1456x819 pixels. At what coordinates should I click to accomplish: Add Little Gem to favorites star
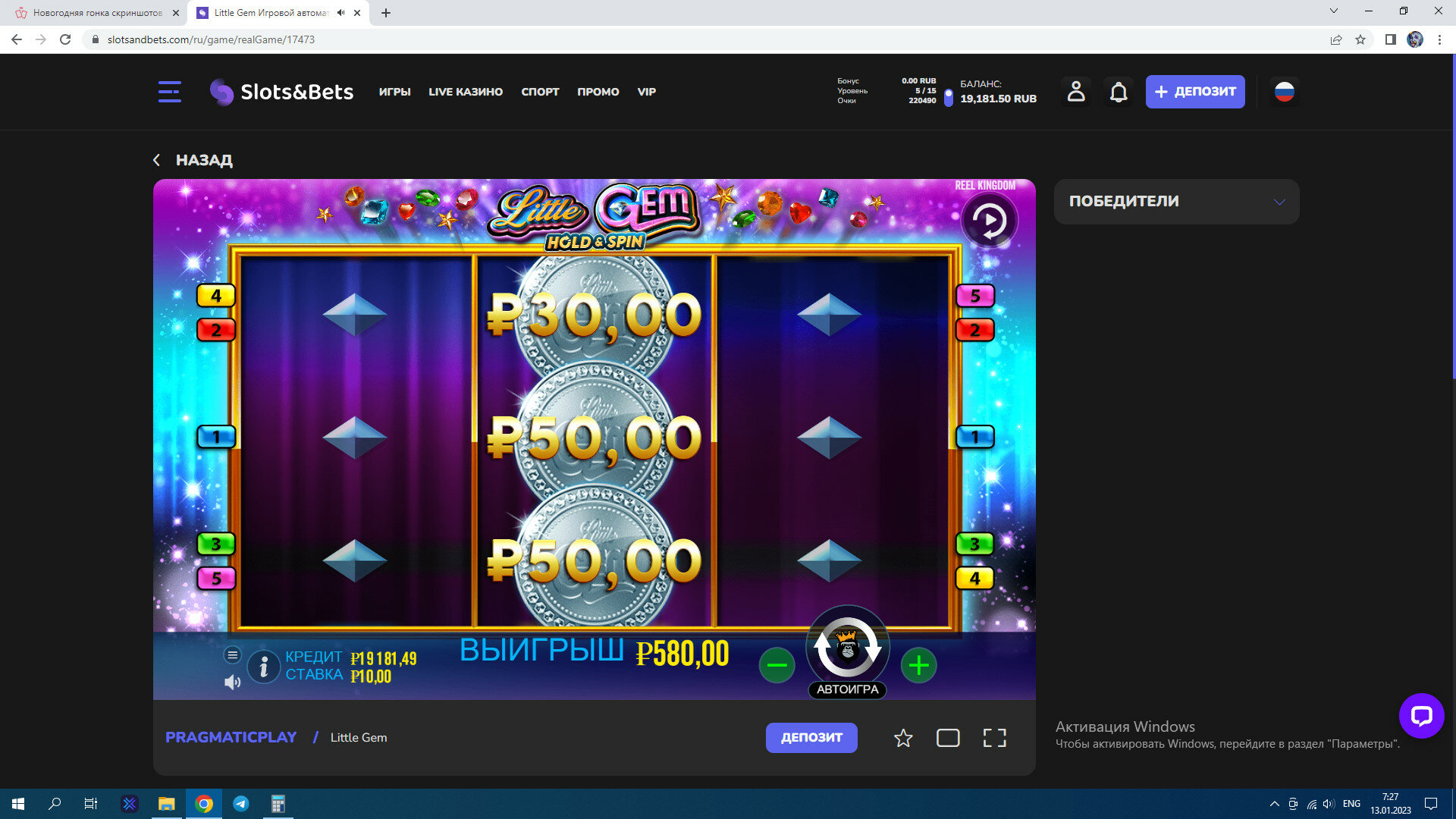[903, 738]
